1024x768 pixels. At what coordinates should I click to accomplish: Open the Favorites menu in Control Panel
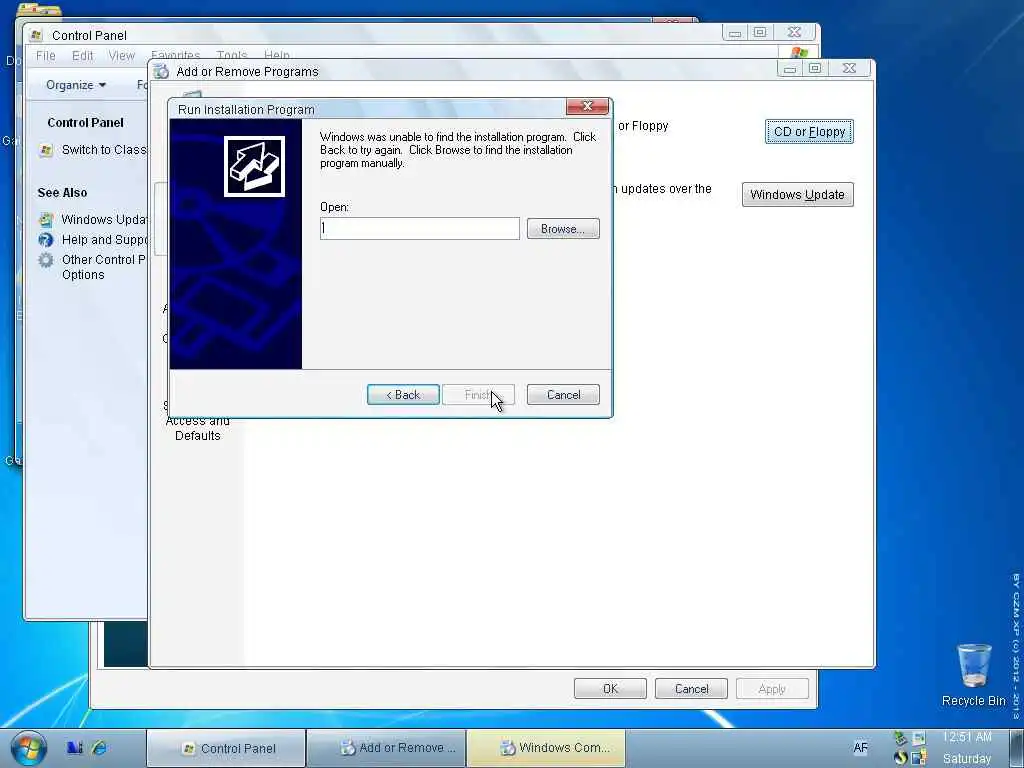(x=176, y=56)
